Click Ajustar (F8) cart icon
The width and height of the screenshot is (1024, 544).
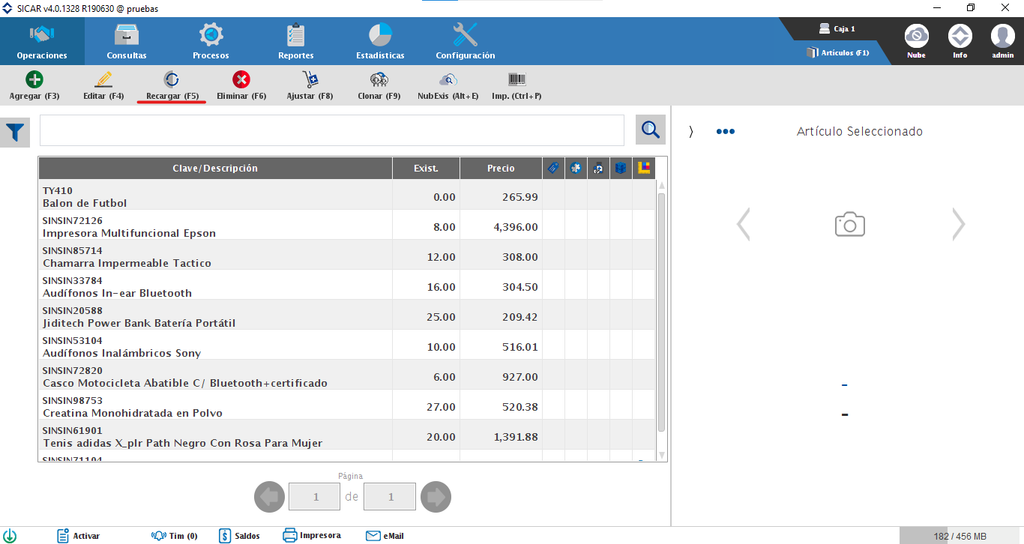coord(310,80)
